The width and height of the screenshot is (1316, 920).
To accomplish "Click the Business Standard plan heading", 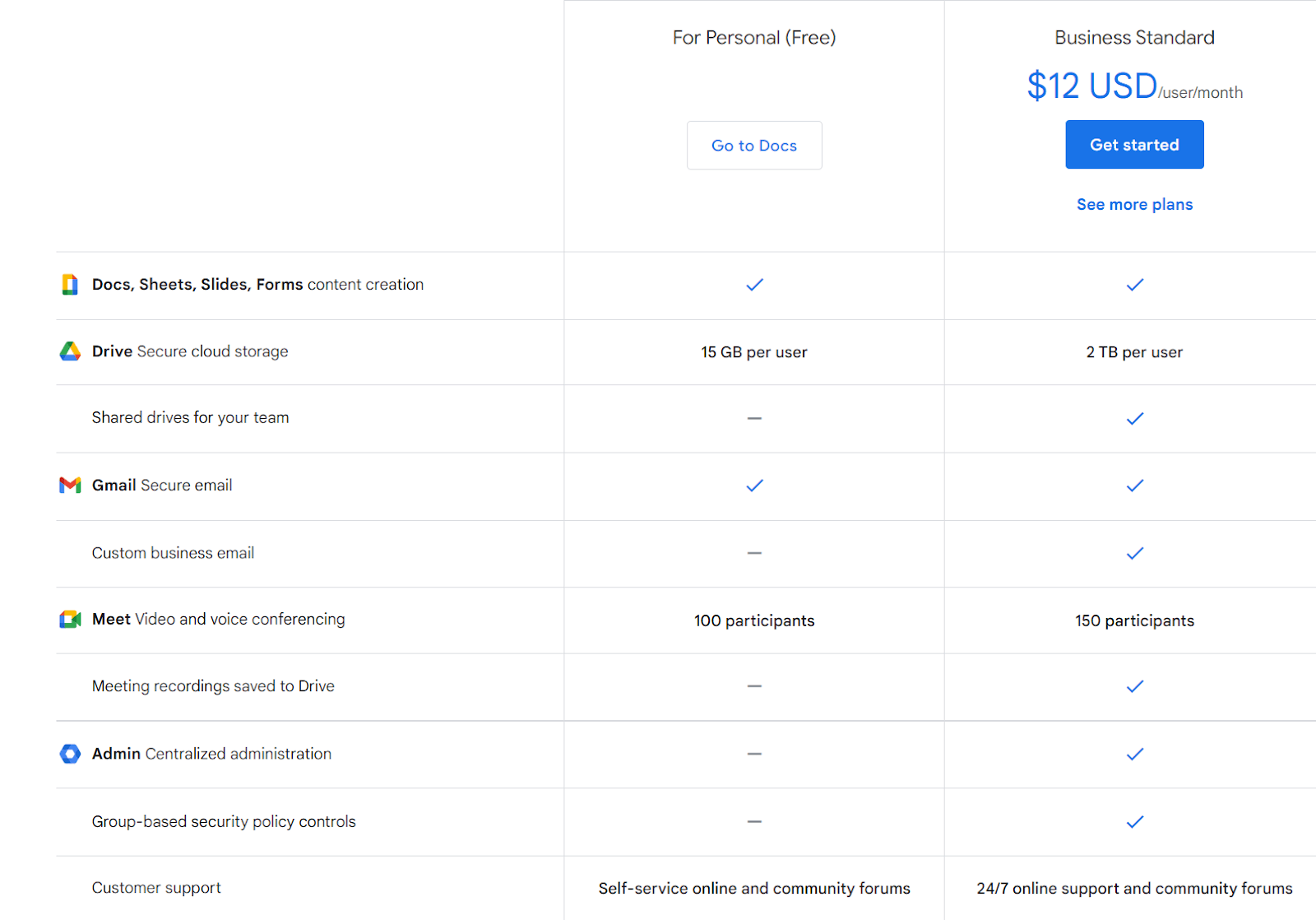I will (x=1134, y=38).
